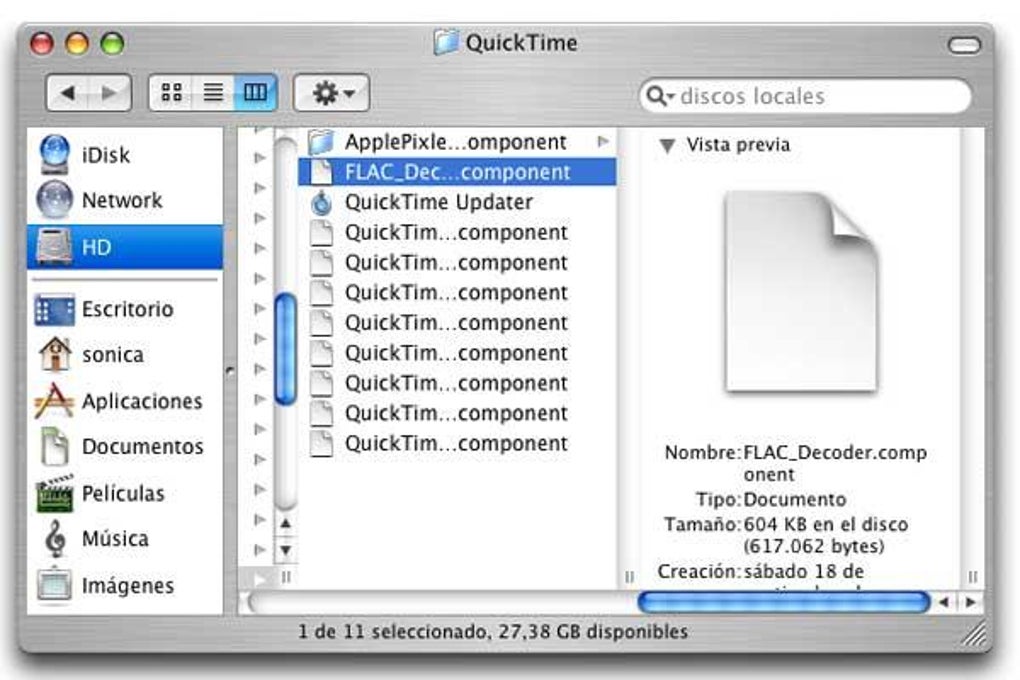Select QuickTime Updater item

click(457, 202)
